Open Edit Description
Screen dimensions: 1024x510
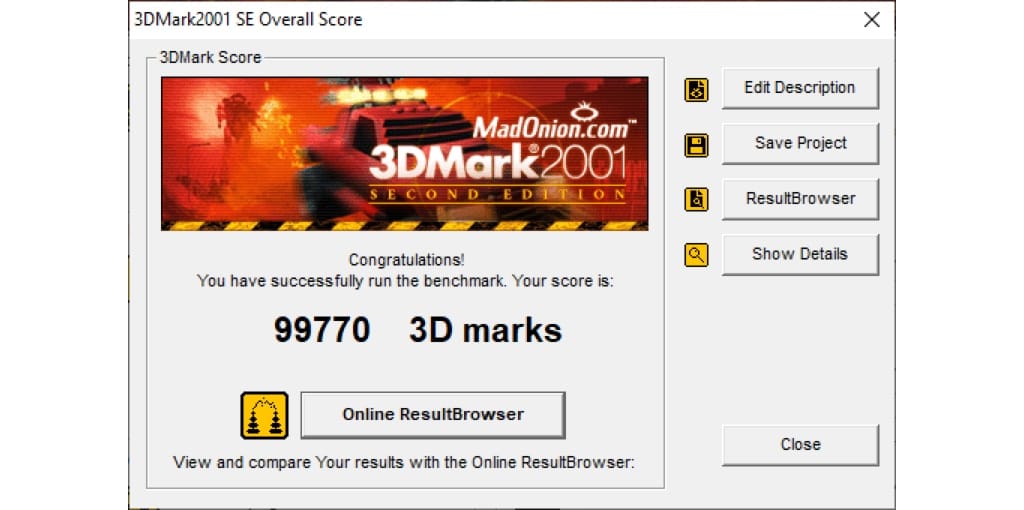pos(800,88)
